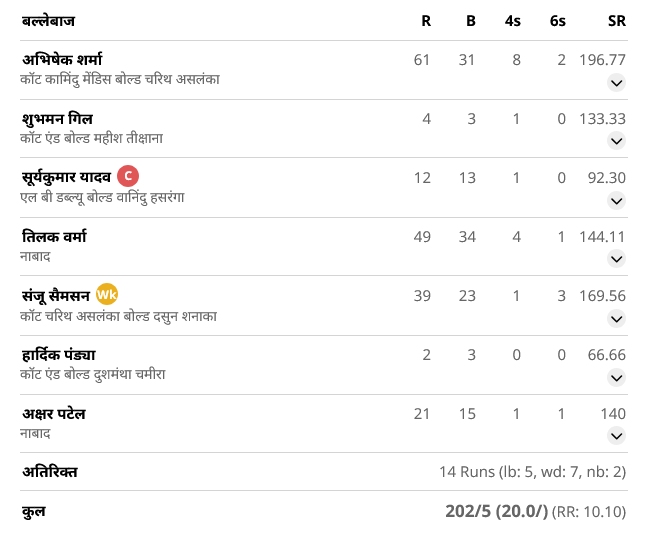The image size is (648, 545).
Task: Open संजू सैमसन player link
Action: click(x=55, y=296)
